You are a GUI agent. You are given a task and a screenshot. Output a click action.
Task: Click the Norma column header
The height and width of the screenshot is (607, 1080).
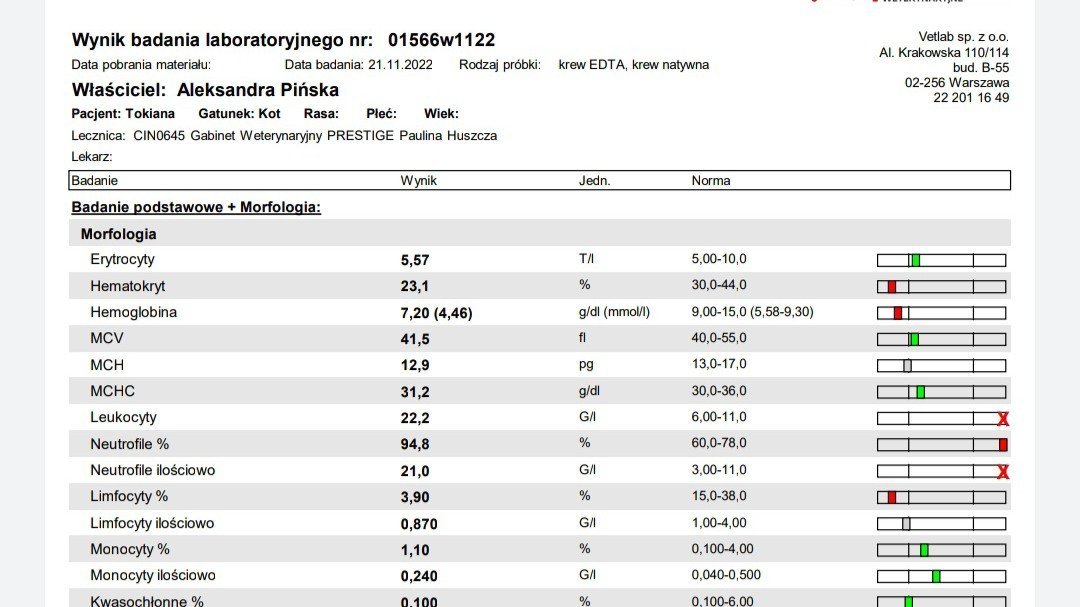coord(711,181)
